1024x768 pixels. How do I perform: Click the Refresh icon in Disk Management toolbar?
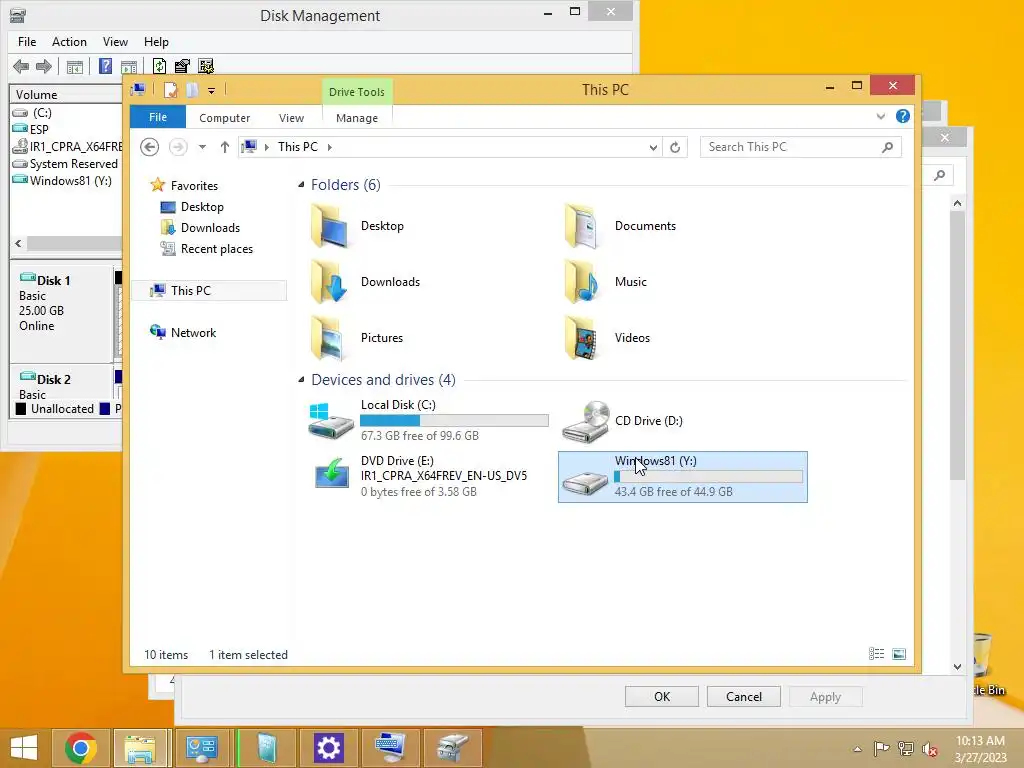coord(159,66)
